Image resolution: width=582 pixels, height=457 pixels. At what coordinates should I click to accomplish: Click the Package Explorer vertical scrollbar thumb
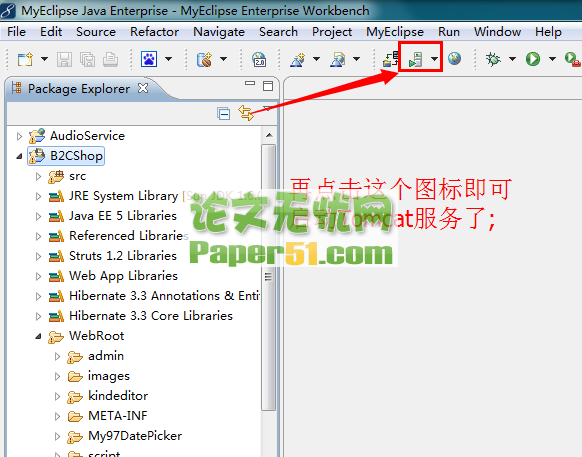268,277
